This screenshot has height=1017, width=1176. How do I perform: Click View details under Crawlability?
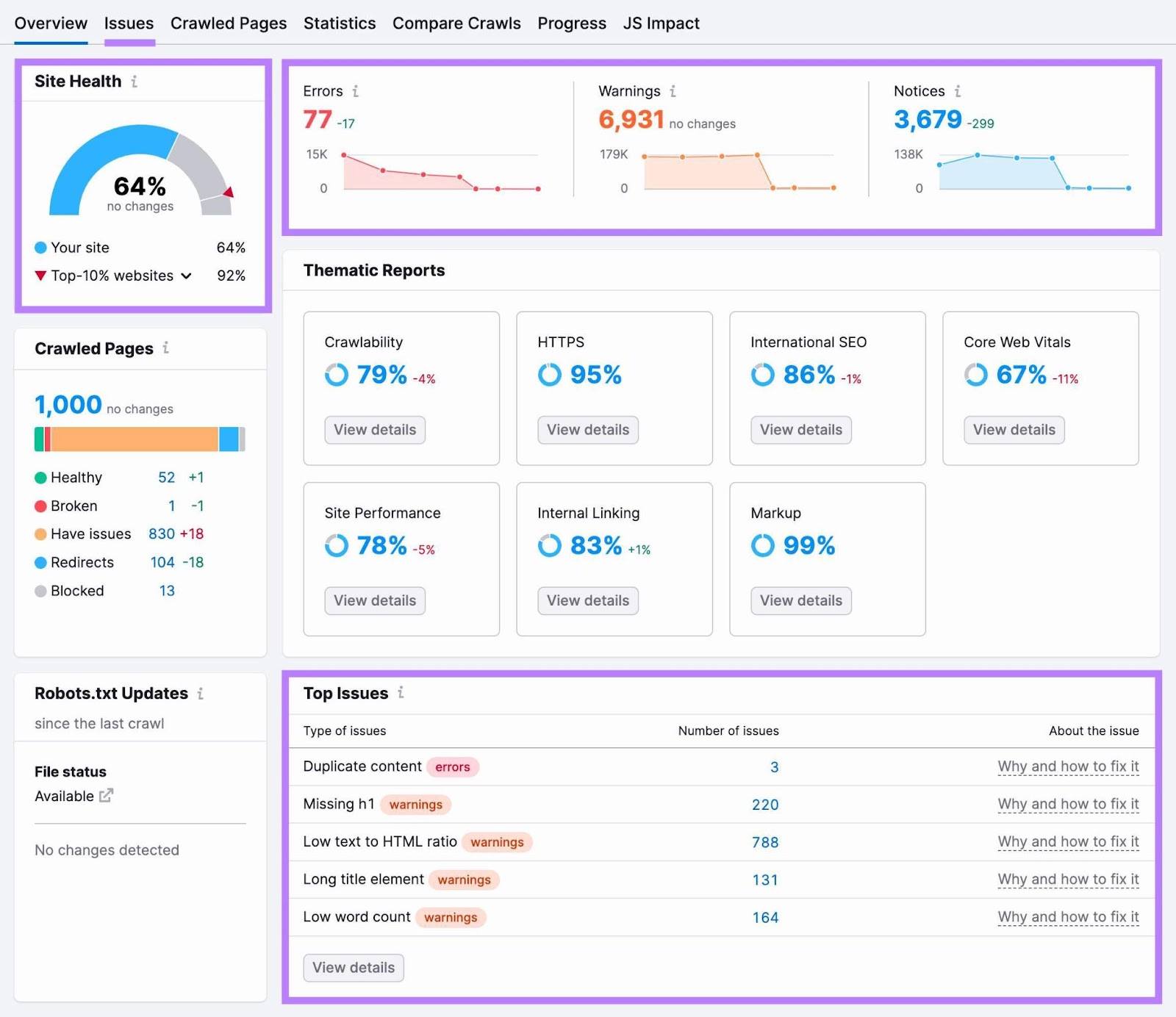click(375, 430)
